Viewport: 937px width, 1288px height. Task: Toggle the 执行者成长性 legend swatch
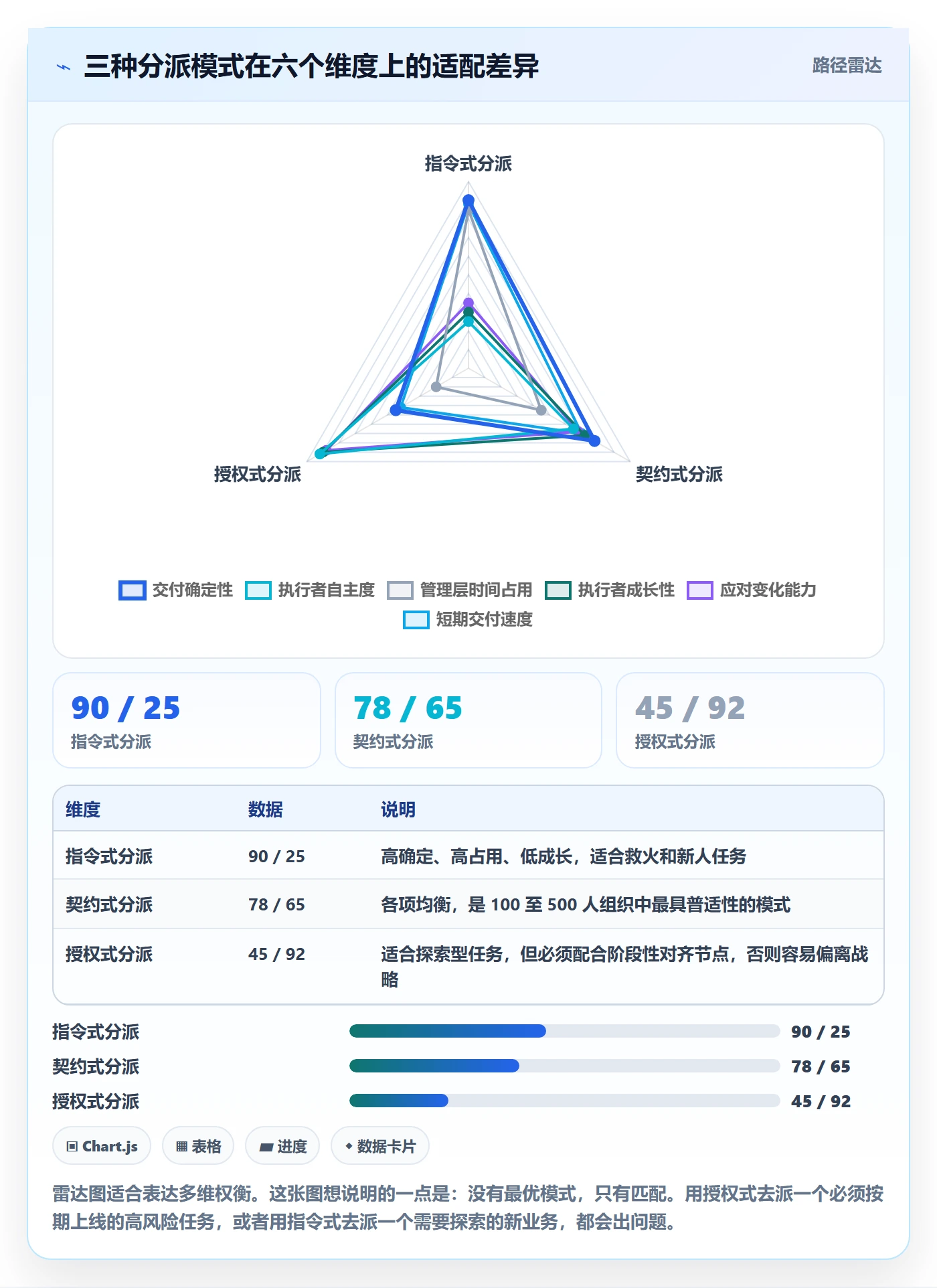coord(558,590)
